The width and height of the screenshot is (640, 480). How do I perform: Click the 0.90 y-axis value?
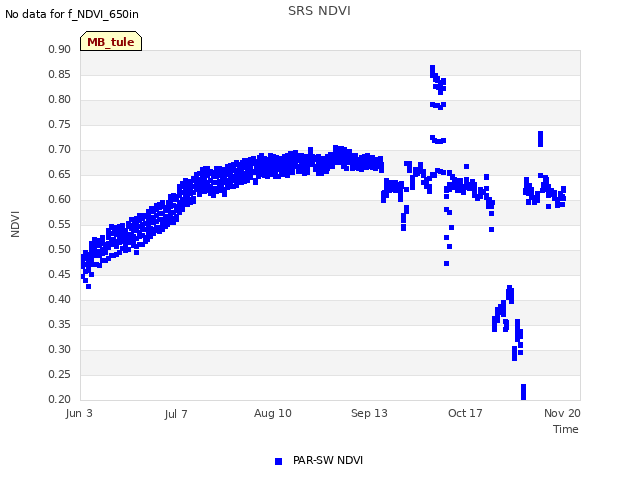click(x=60, y=49)
